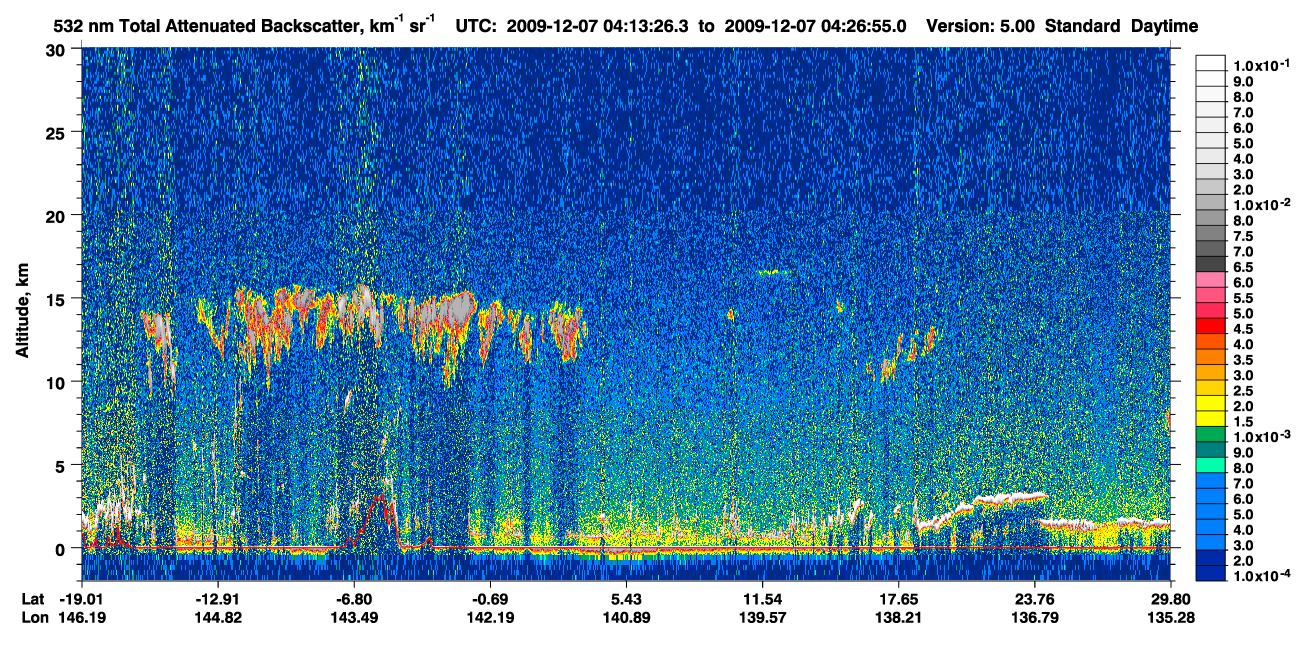The image size is (1300, 667).
Task: Click the 'Lon' row label
Action: click(x=33, y=617)
